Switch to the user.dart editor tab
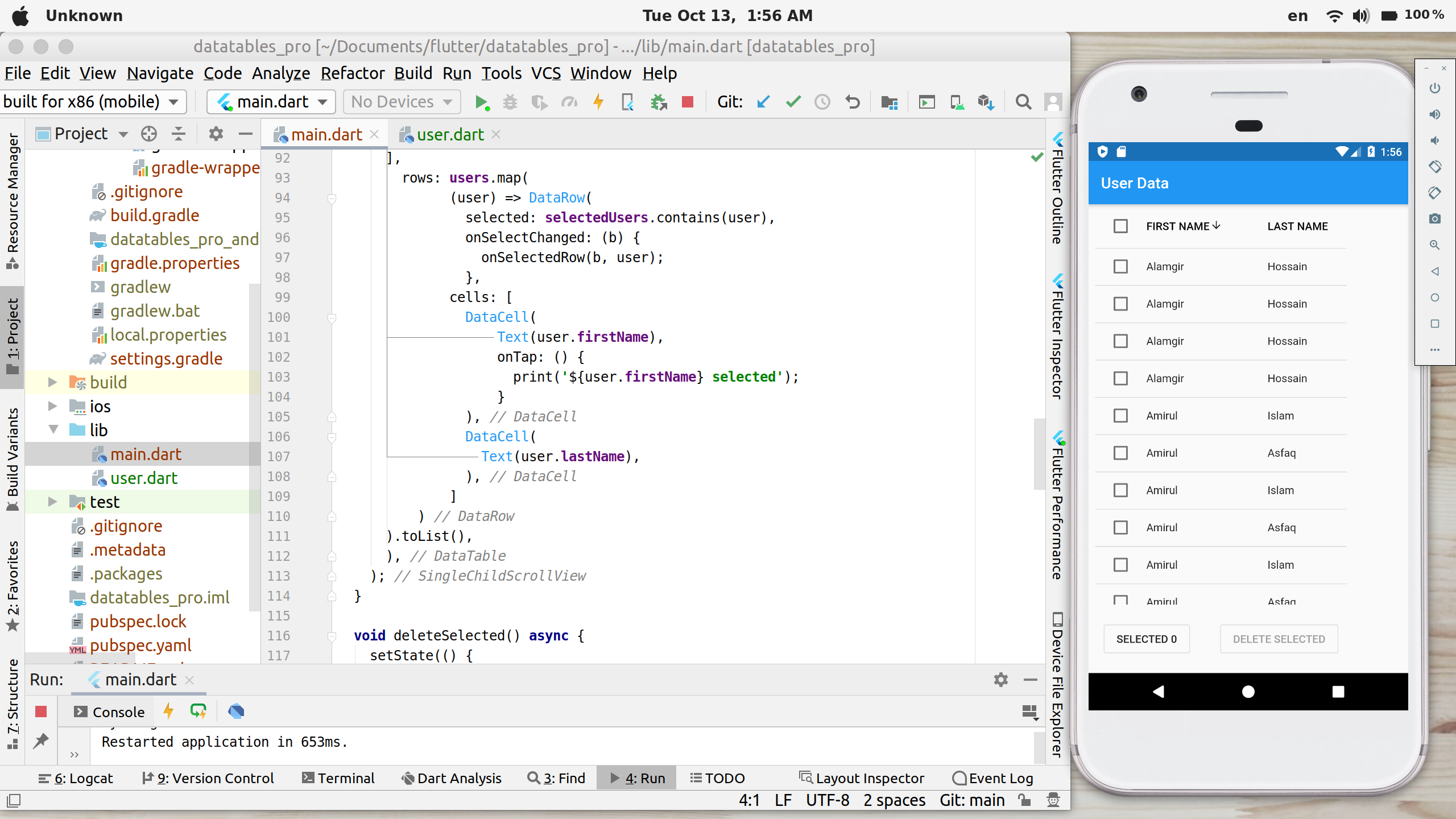The image size is (1456, 819). (x=449, y=135)
